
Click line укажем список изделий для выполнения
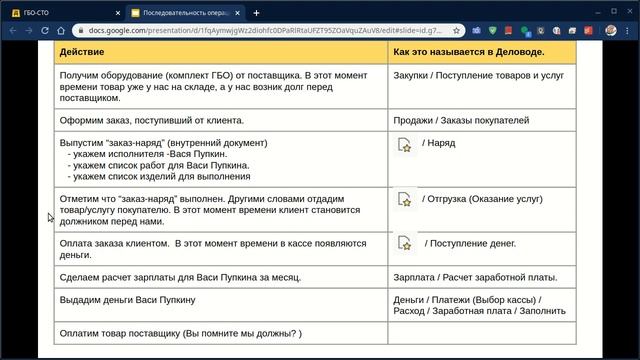pyautogui.click(x=159, y=177)
